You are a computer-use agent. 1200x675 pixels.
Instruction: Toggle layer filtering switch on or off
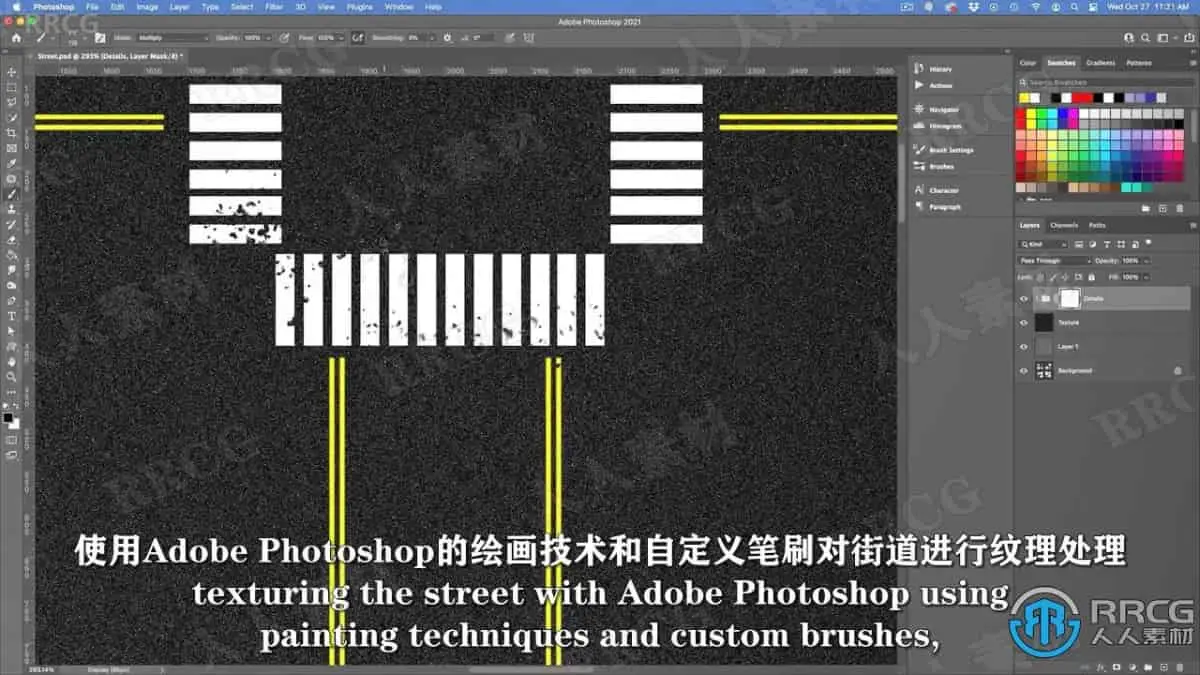pos(1148,242)
